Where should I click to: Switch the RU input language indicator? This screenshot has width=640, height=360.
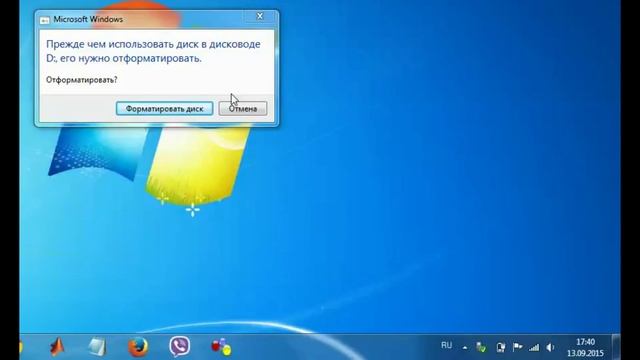click(446, 345)
